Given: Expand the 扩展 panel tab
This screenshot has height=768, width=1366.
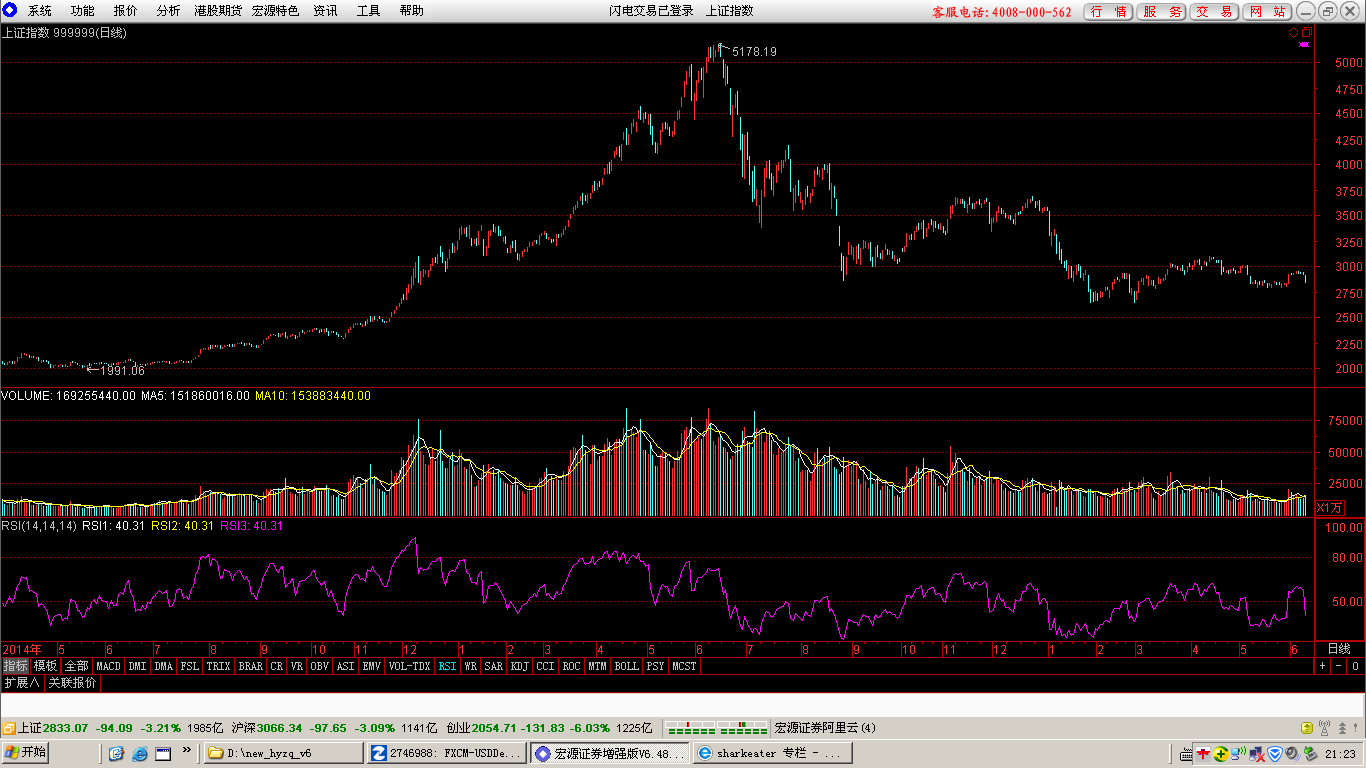Looking at the screenshot, I should (x=22, y=683).
